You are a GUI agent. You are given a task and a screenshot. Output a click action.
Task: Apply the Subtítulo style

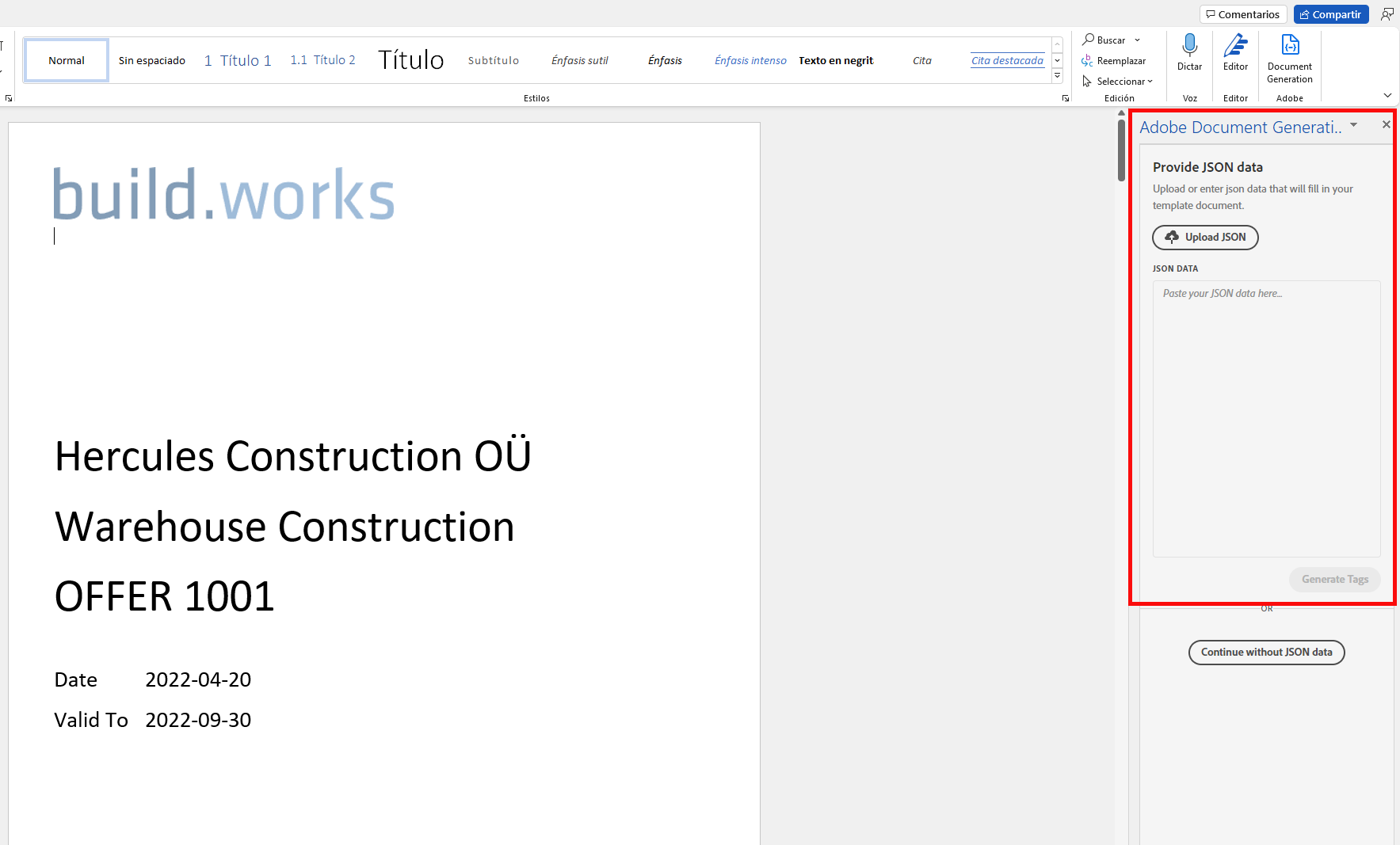click(494, 60)
